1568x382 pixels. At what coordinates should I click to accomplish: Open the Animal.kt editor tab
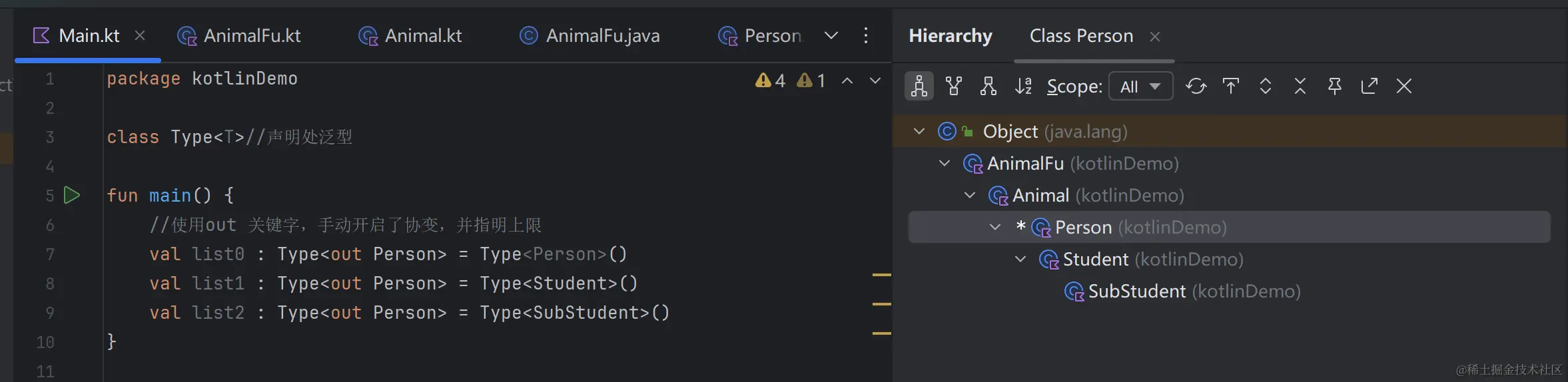(410, 36)
